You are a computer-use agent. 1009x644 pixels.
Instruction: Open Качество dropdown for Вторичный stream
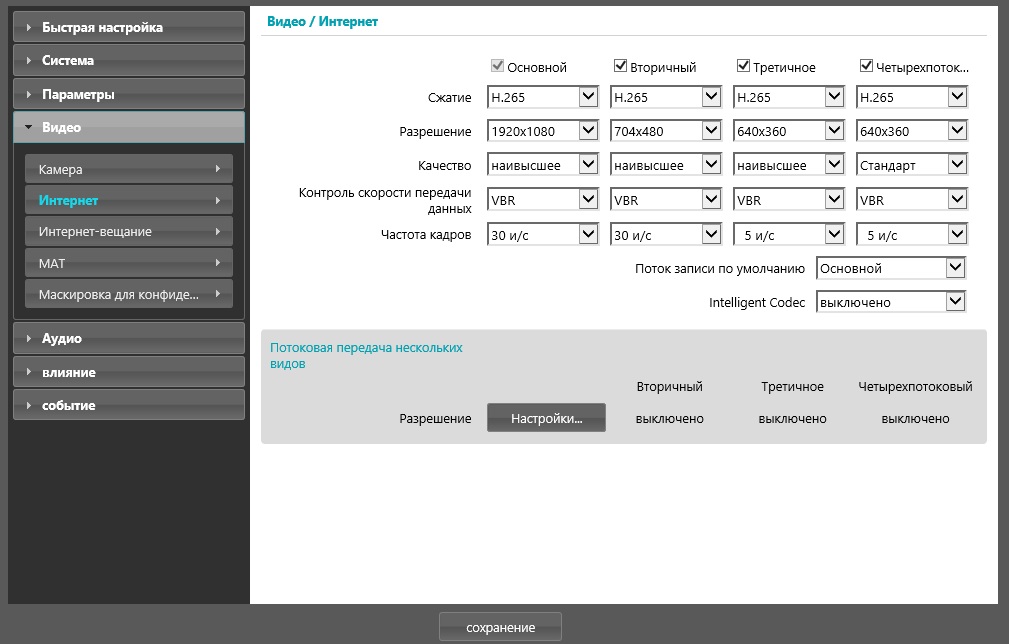tap(666, 165)
